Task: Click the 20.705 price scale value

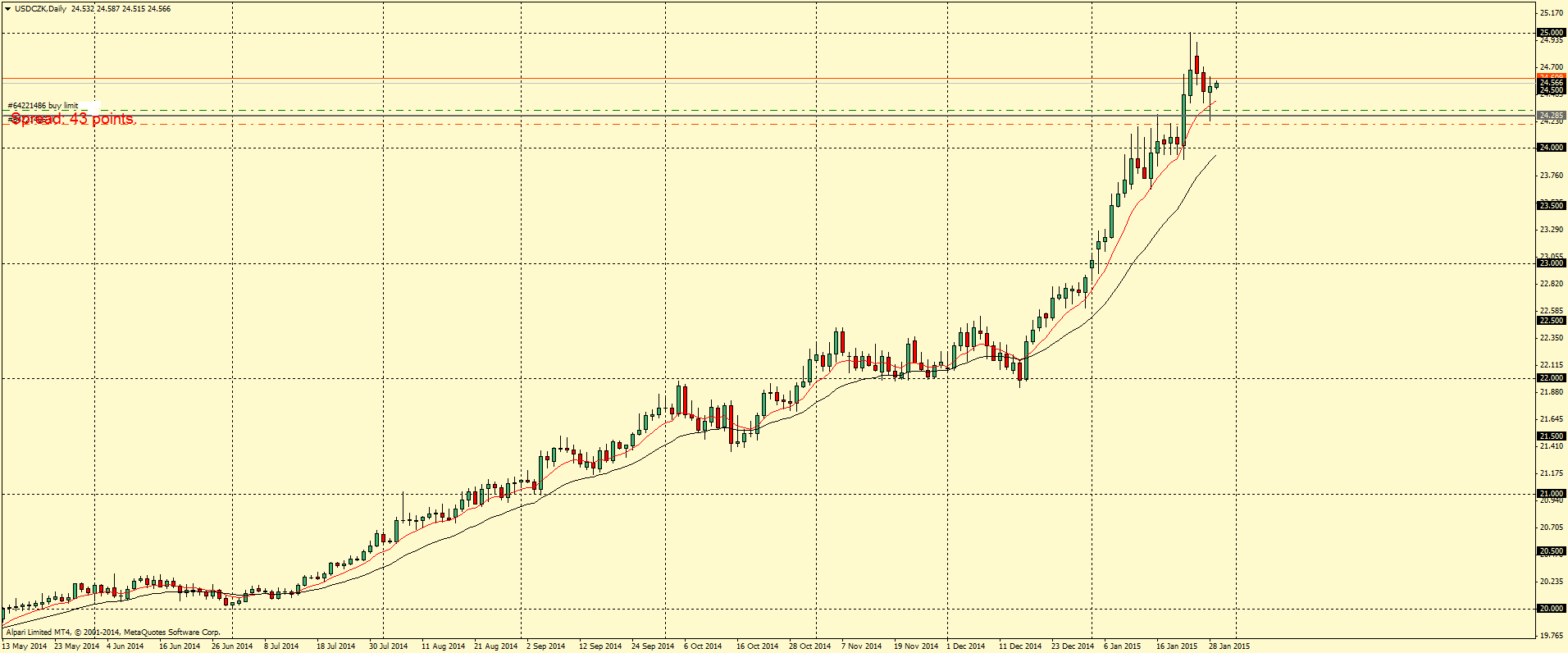Action: coord(1551,527)
